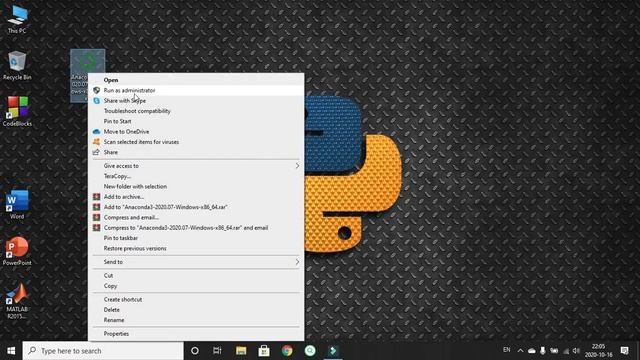
Task: Choose Add to archive...
Action: point(196,197)
